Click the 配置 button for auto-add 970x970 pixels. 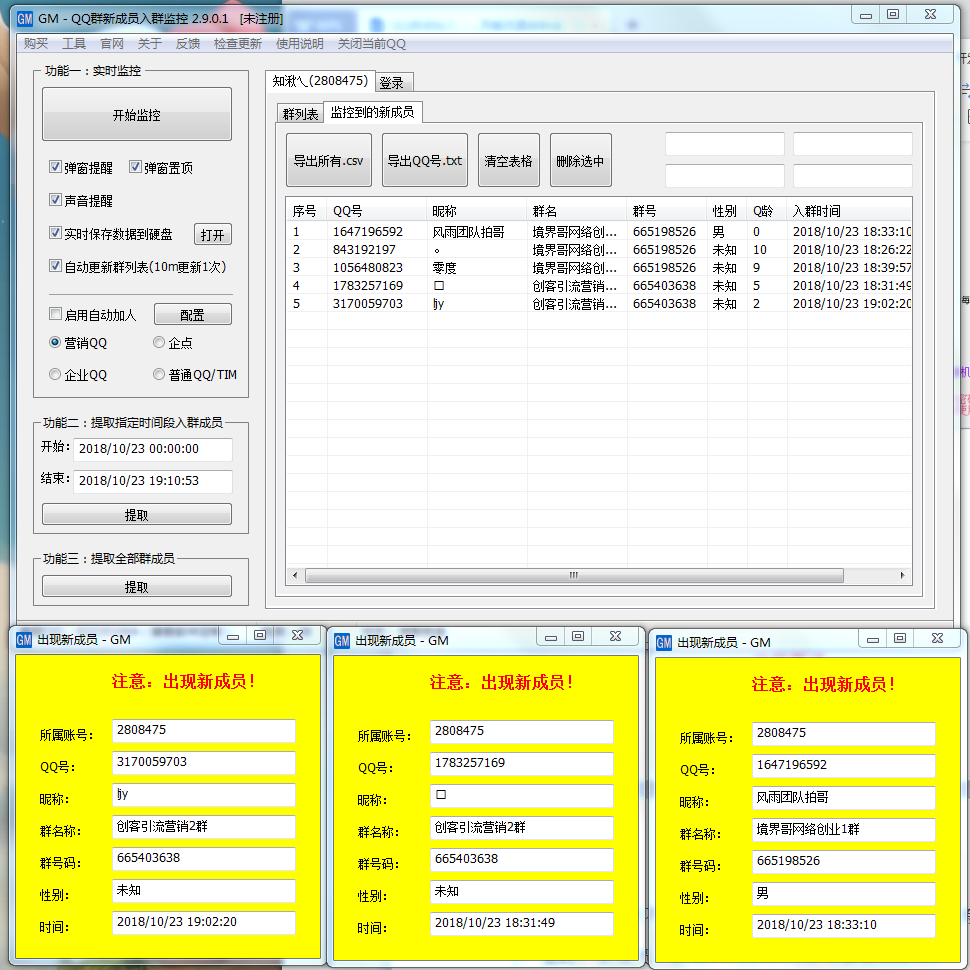(192, 315)
